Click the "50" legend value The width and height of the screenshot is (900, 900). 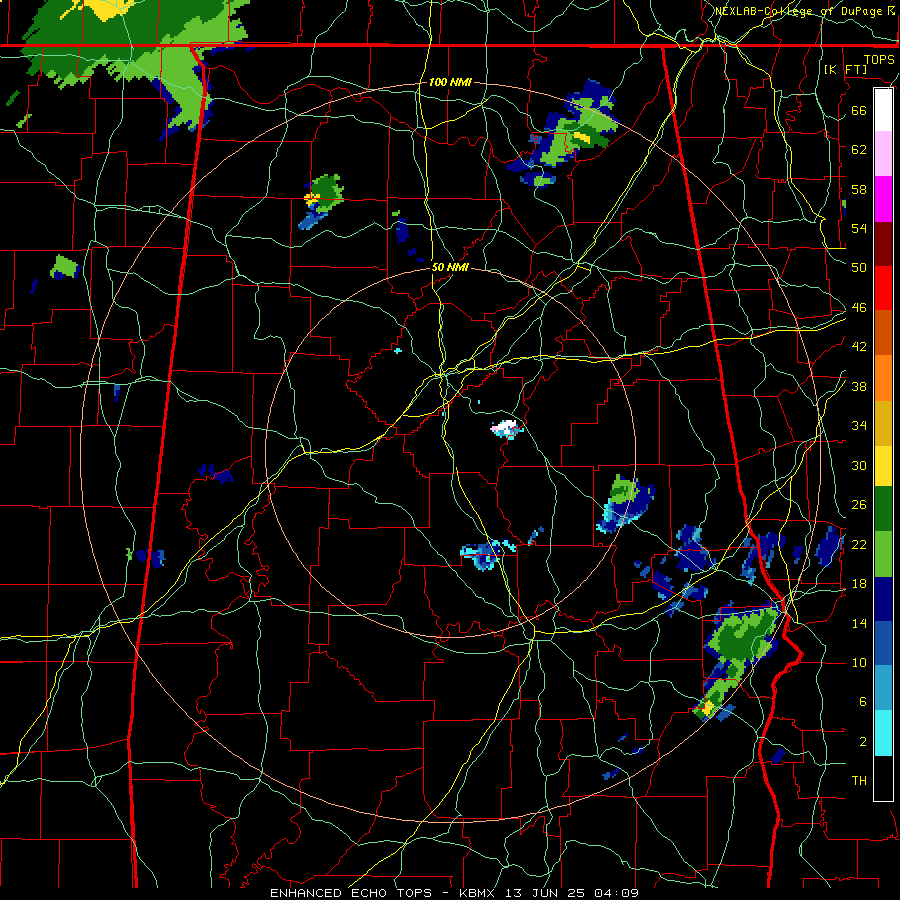pyautogui.click(x=859, y=268)
